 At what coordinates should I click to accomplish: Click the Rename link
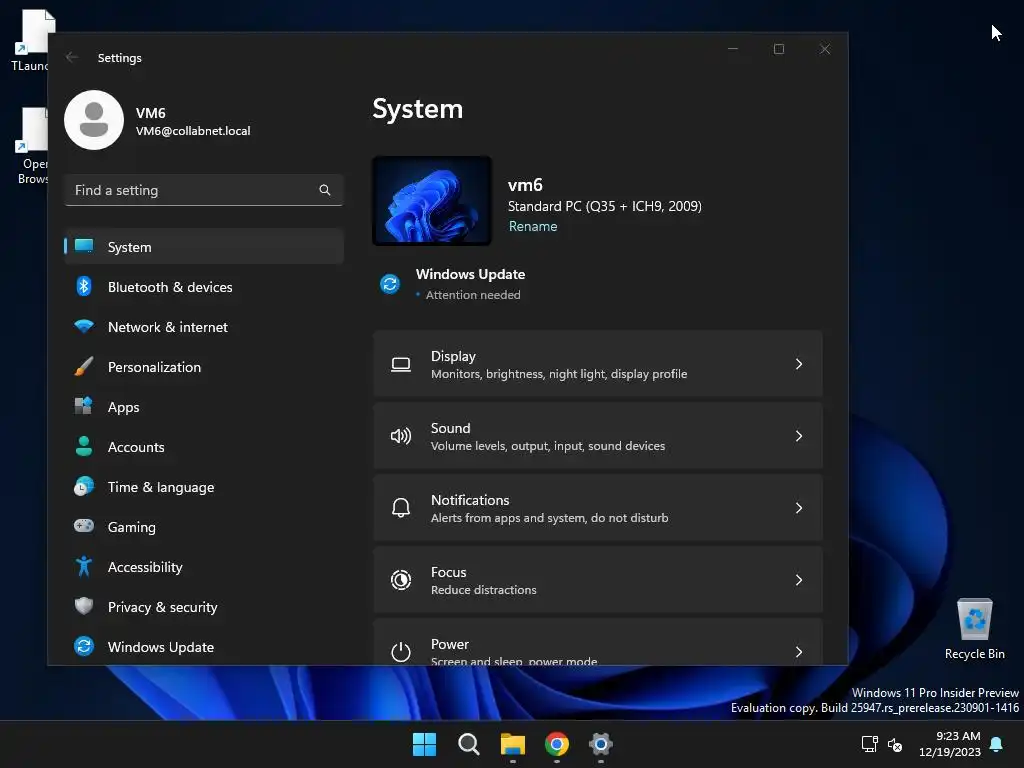[533, 226]
